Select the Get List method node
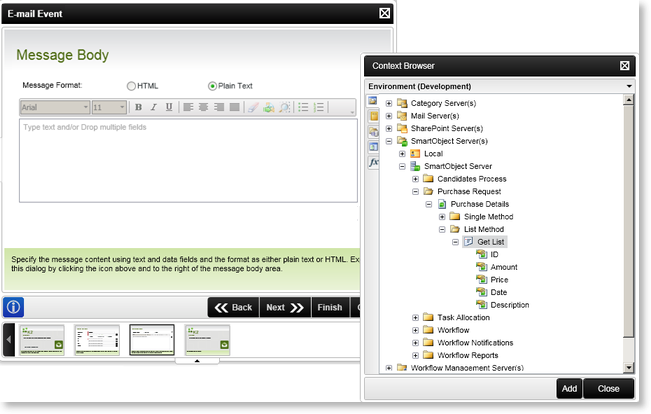This screenshot has width=651, height=414. (x=490, y=242)
